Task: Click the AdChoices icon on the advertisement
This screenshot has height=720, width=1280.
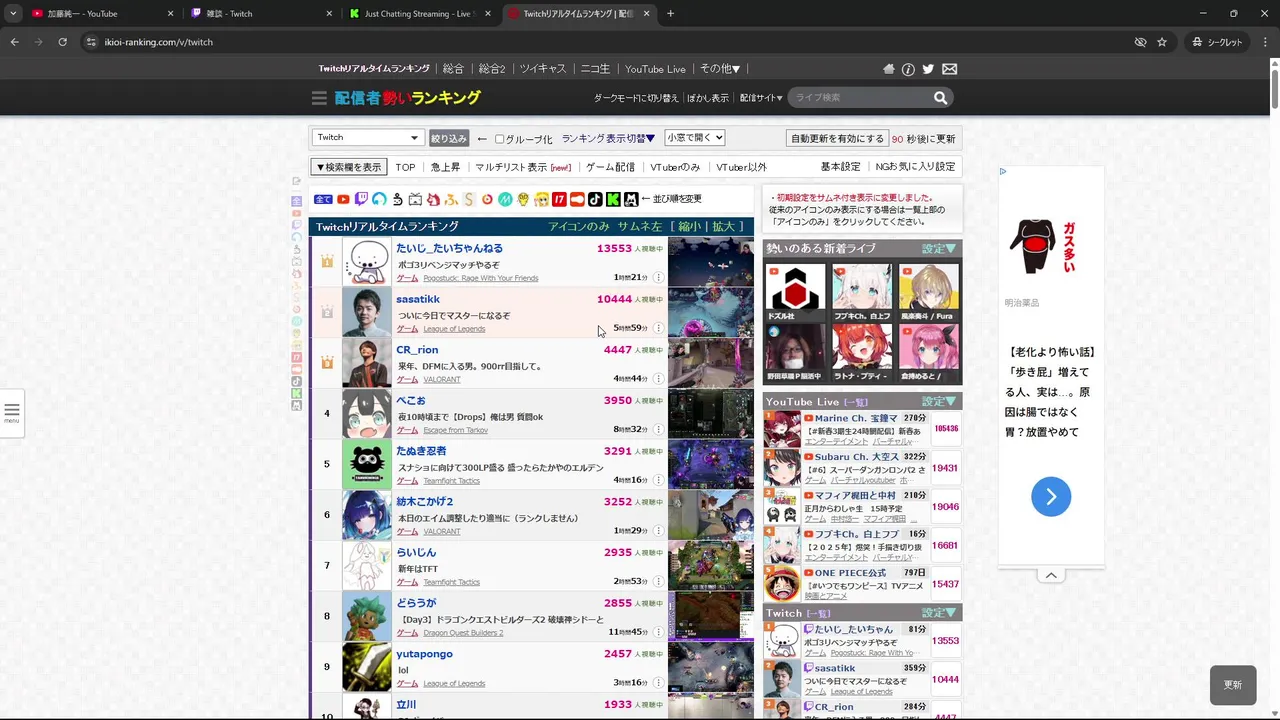Action: [x=1003, y=171]
